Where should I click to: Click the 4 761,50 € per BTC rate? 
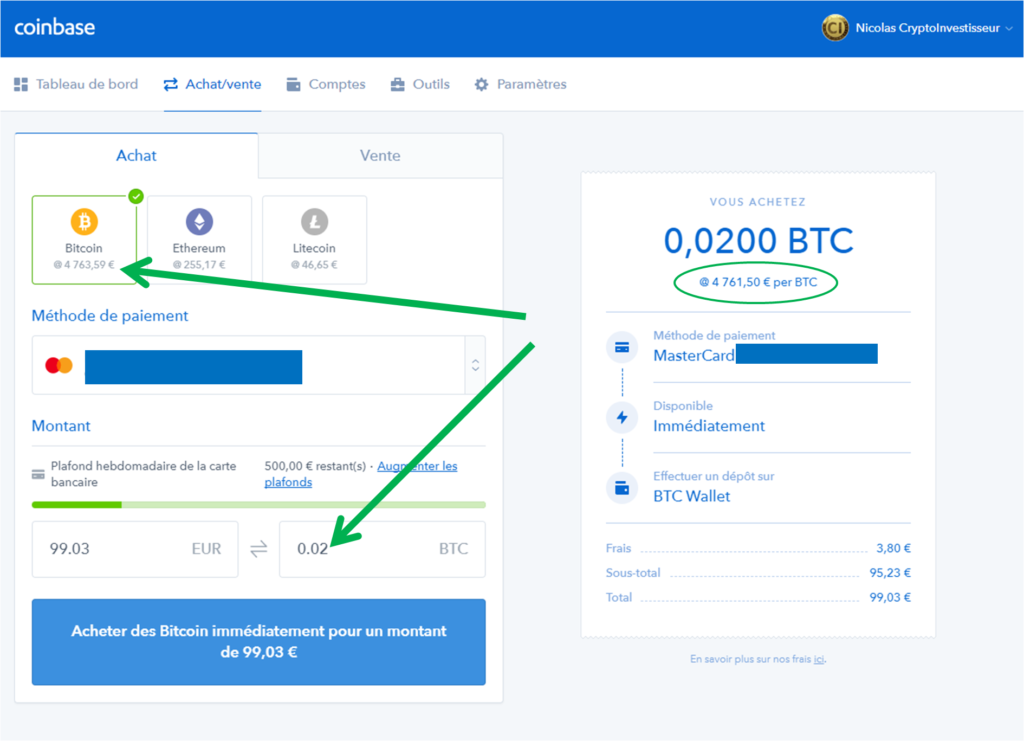pyautogui.click(x=758, y=282)
